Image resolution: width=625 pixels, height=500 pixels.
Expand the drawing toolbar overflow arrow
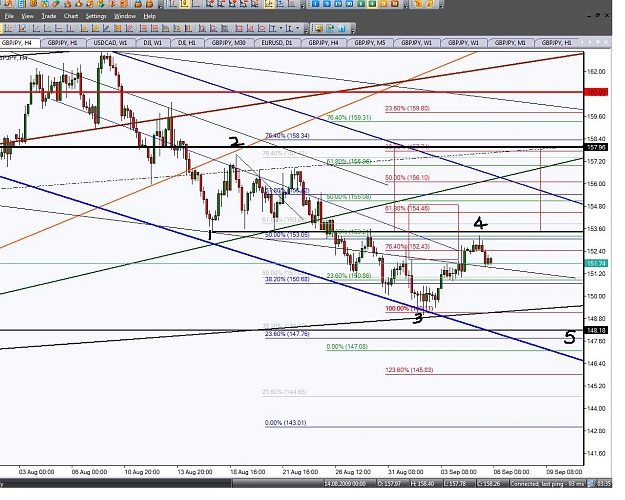pyautogui.click(x=306, y=31)
